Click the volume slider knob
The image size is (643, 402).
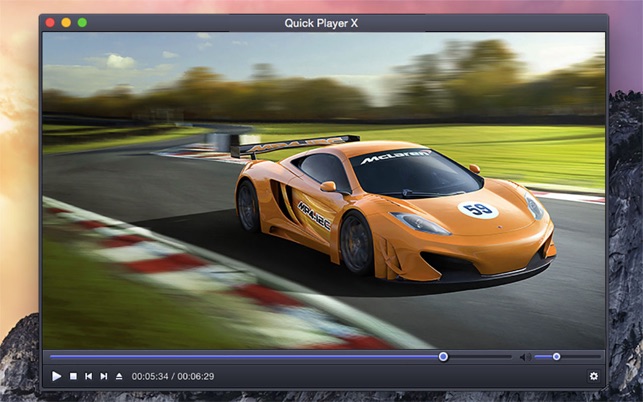[x=556, y=356]
